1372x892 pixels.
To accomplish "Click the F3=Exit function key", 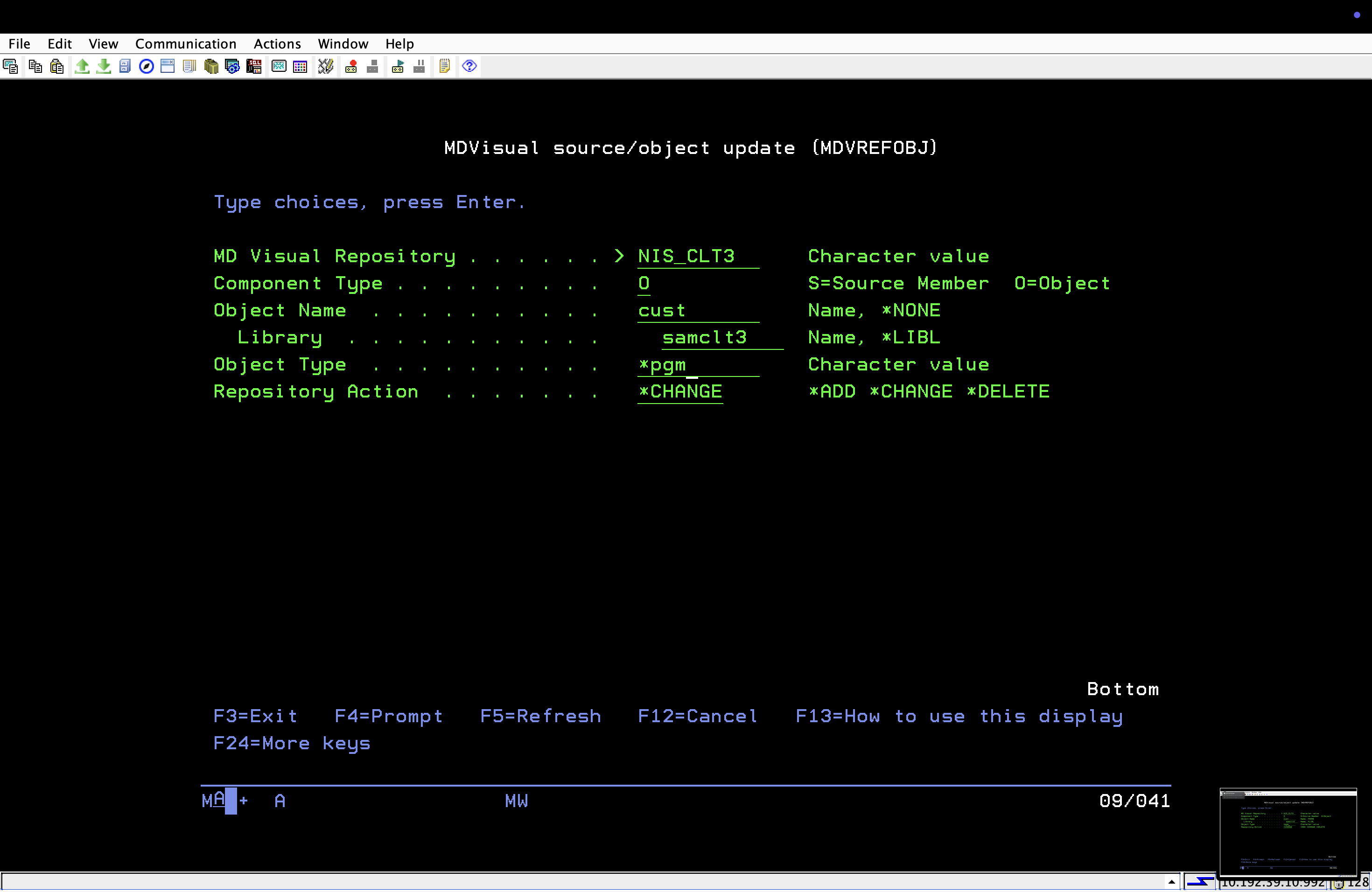I will (x=255, y=717).
